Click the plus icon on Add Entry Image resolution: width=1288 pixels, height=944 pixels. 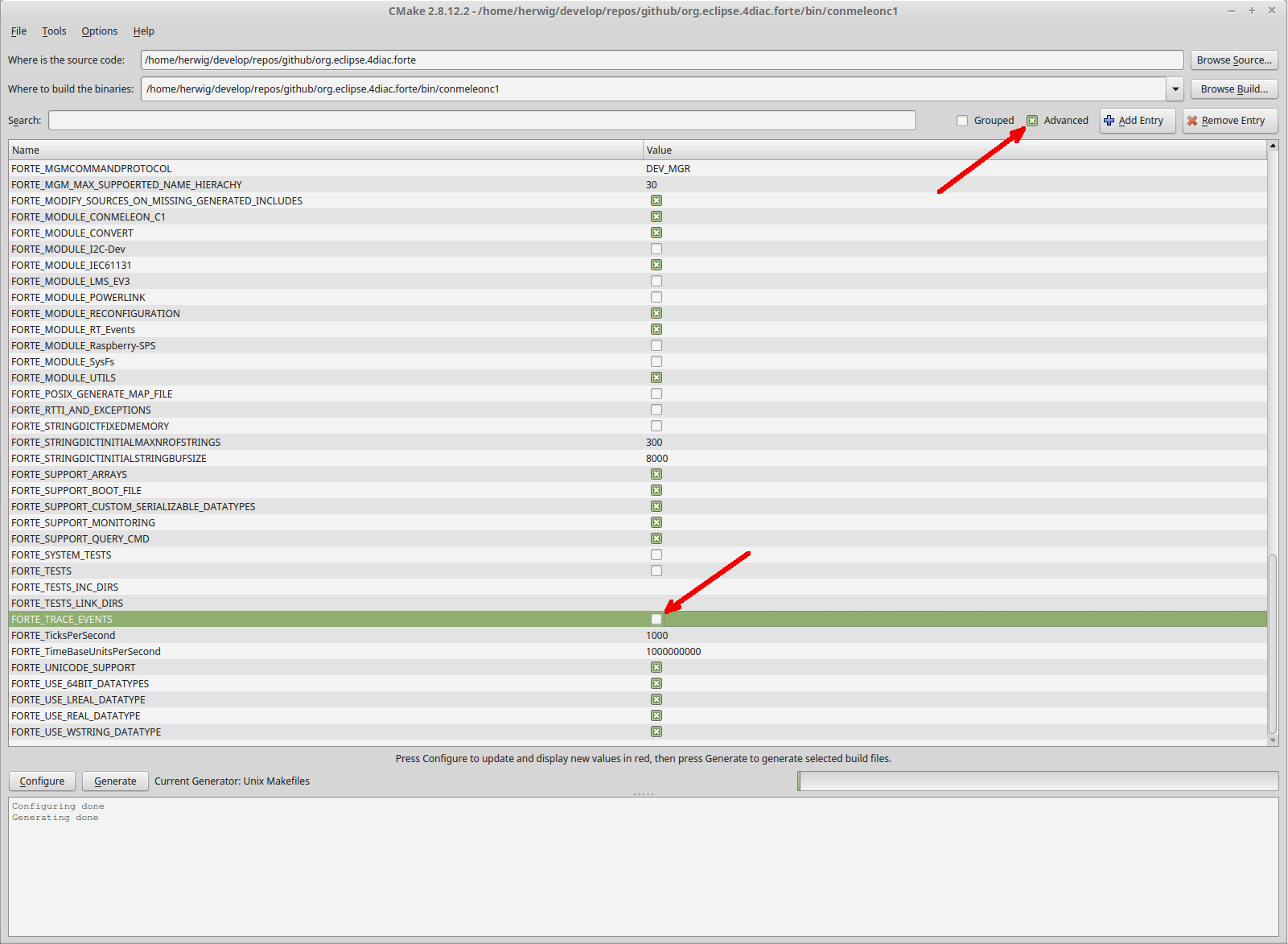pyautogui.click(x=1109, y=120)
